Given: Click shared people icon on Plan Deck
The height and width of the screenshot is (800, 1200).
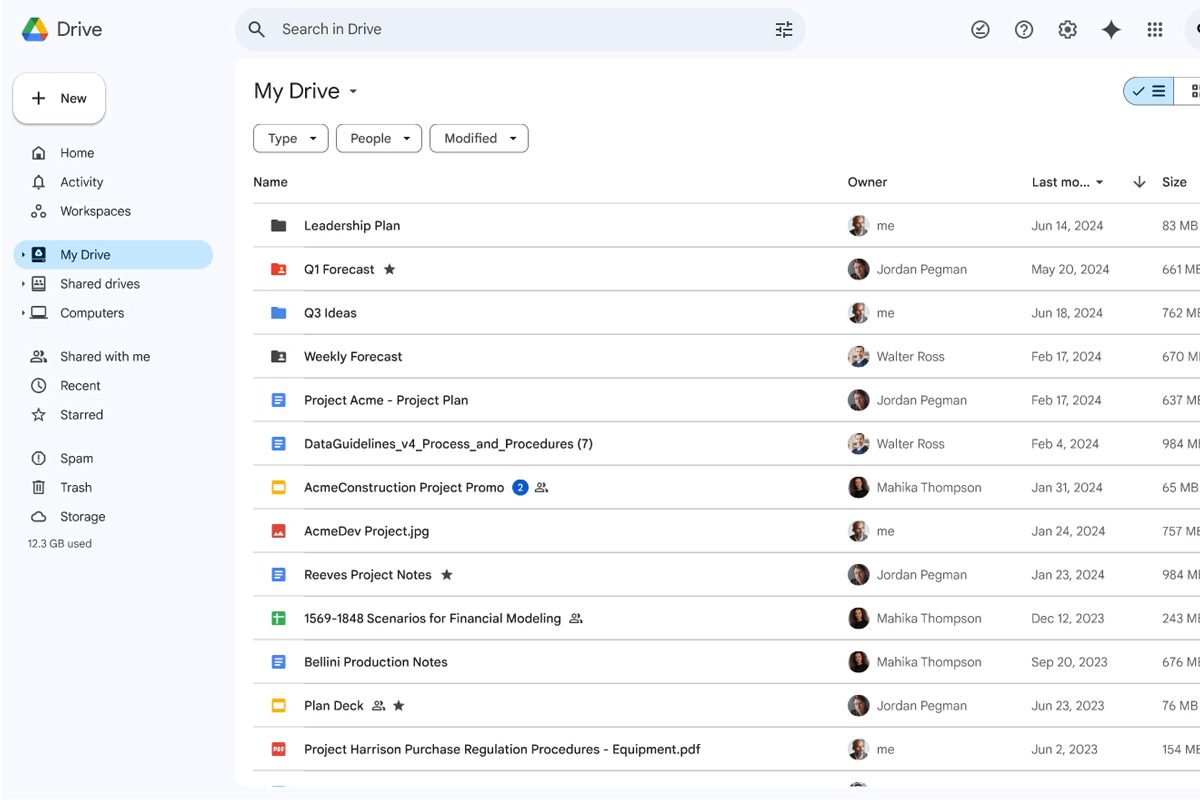Looking at the screenshot, I should coord(378,706).
